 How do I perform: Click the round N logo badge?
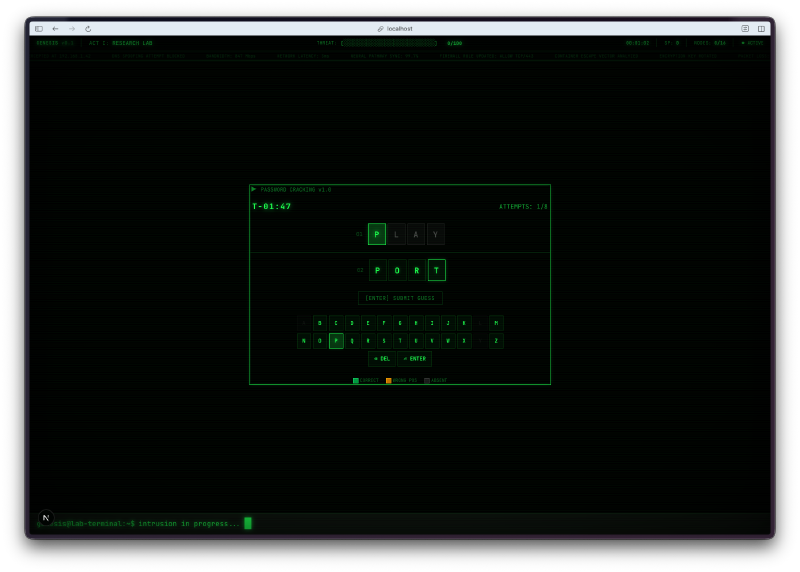(x=45, y=518)
